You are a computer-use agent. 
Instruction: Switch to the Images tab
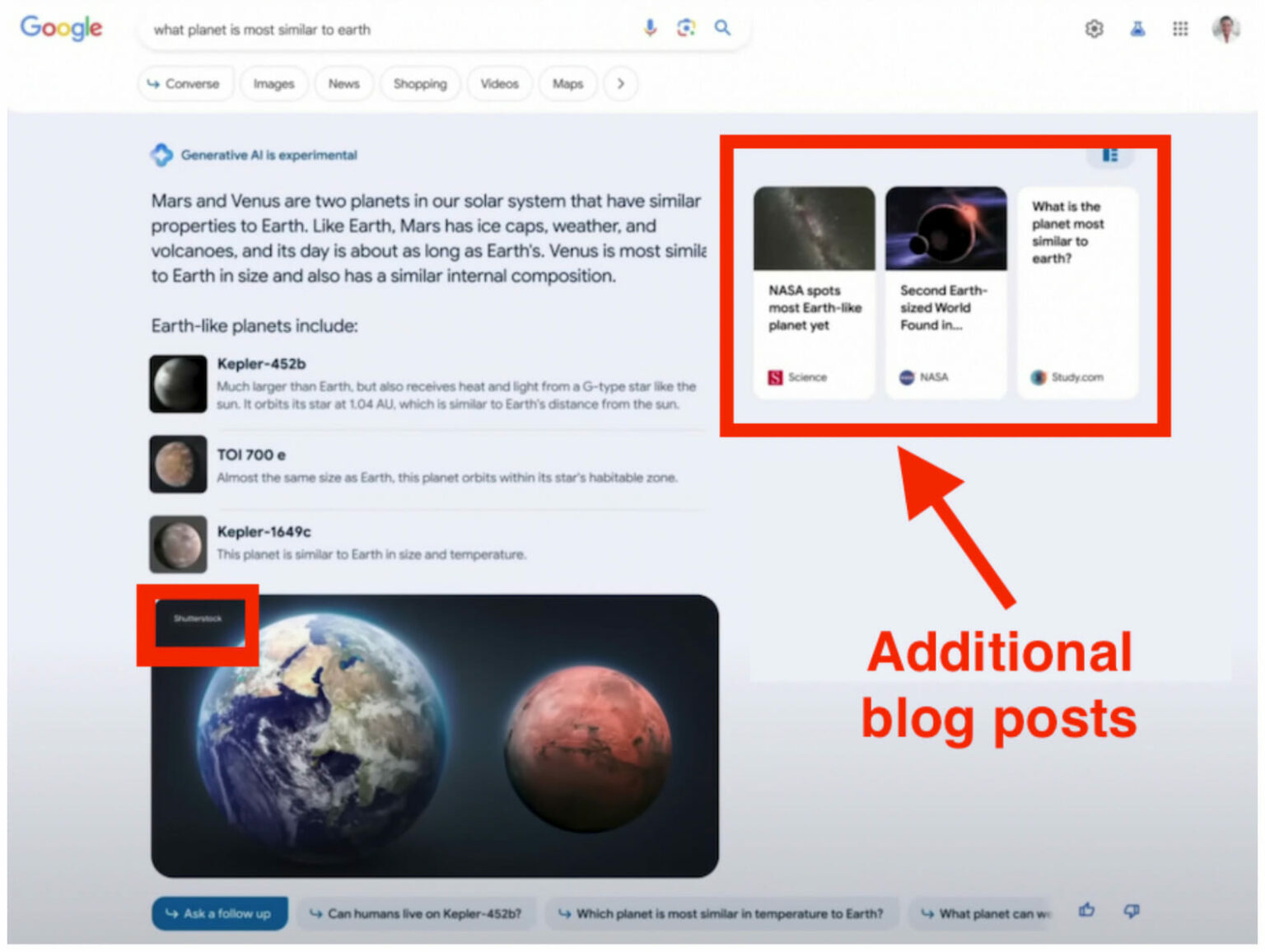tap(273, 83)
